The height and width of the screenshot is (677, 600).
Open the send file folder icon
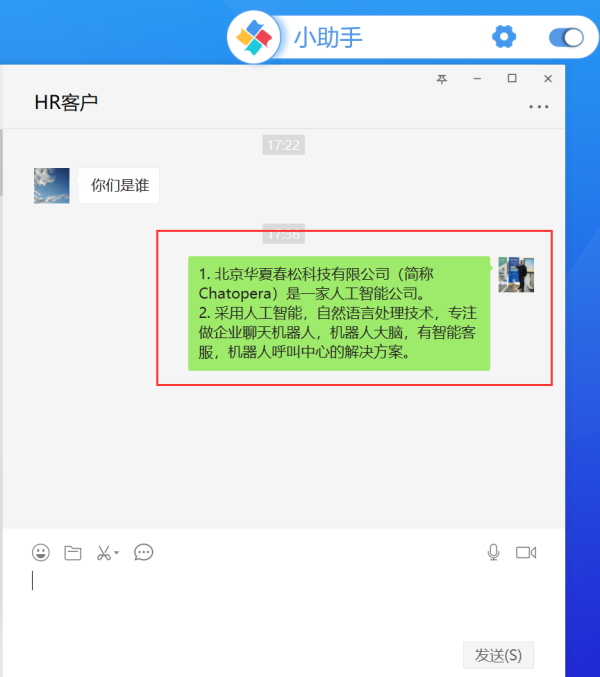tap(73, 553)
